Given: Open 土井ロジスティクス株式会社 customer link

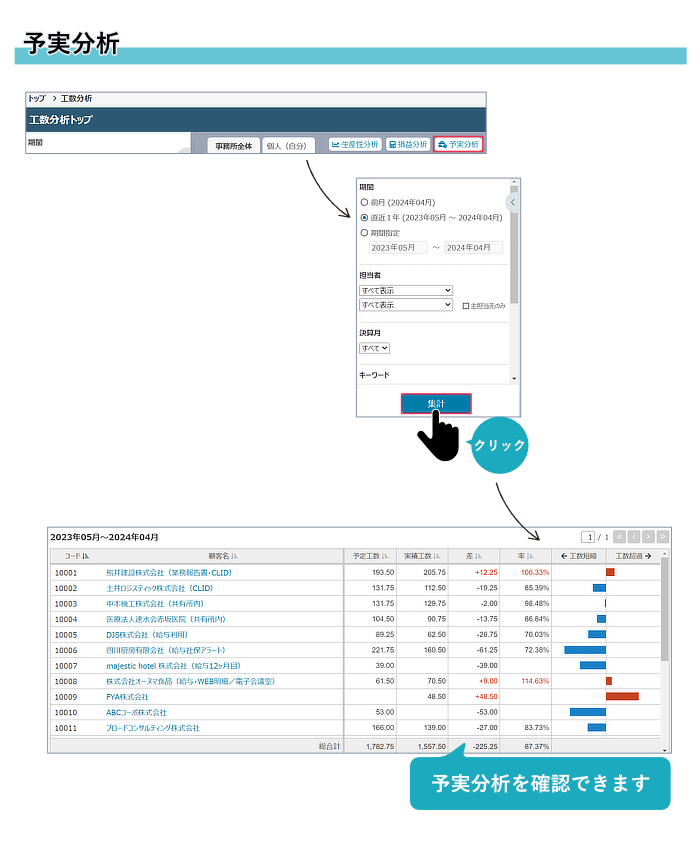Looking at the screenshot, I should (160, 588).
